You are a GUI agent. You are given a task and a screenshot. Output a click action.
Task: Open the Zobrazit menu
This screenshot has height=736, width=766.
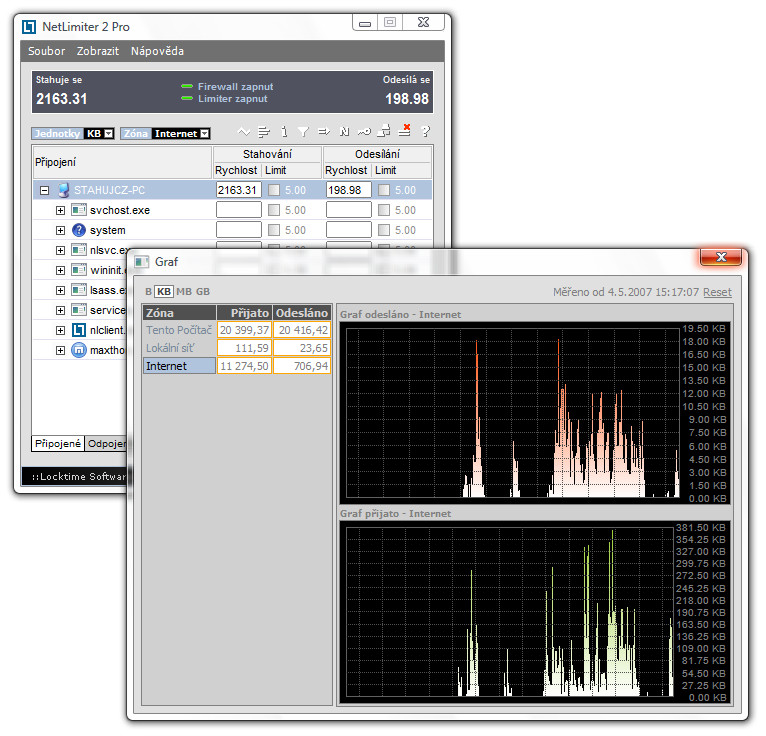[x=98, y=51]
